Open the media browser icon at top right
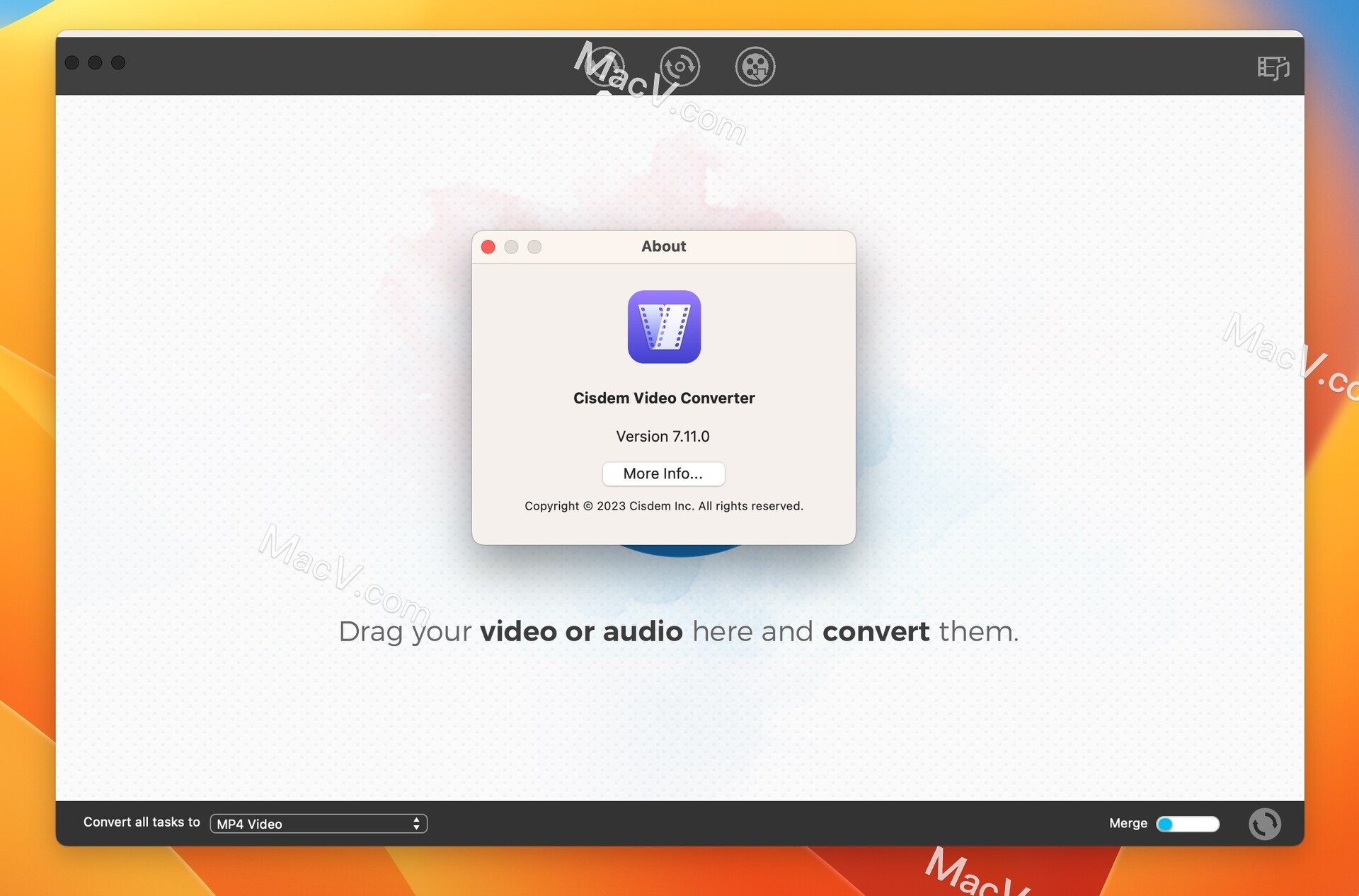This screenshot has width=1359, height=896. coord(1273,67)
